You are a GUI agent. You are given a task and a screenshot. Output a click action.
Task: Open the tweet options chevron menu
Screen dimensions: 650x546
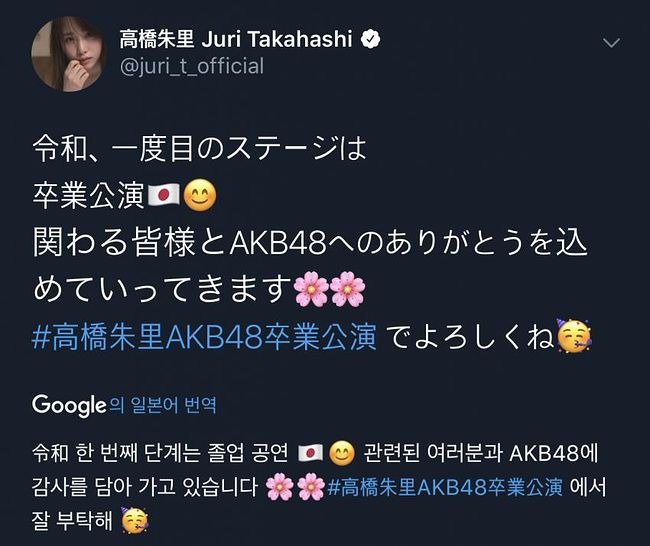(x=611, y=42)
